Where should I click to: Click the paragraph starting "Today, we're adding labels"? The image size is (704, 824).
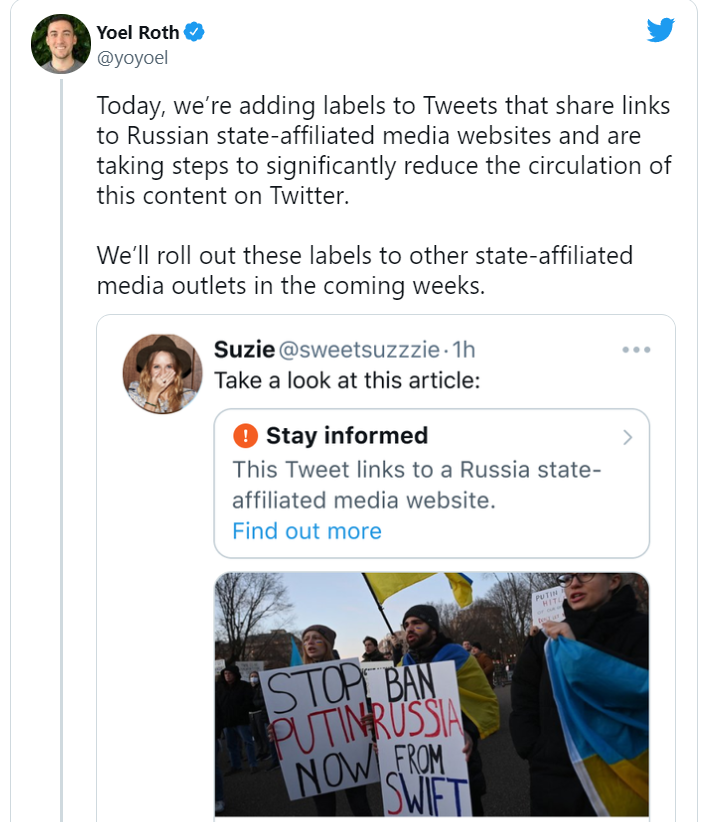click(384, 150)
